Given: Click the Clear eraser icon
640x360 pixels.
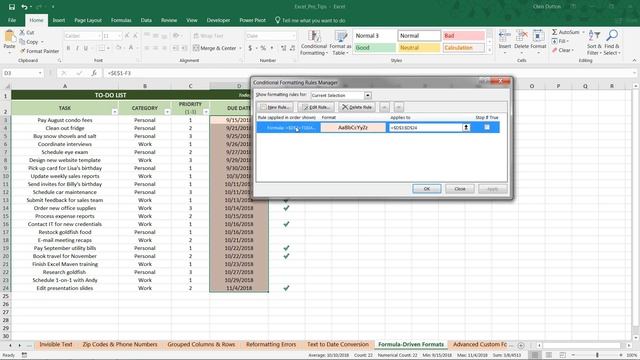Looking at the screenshot, I should tap(555, 50).
